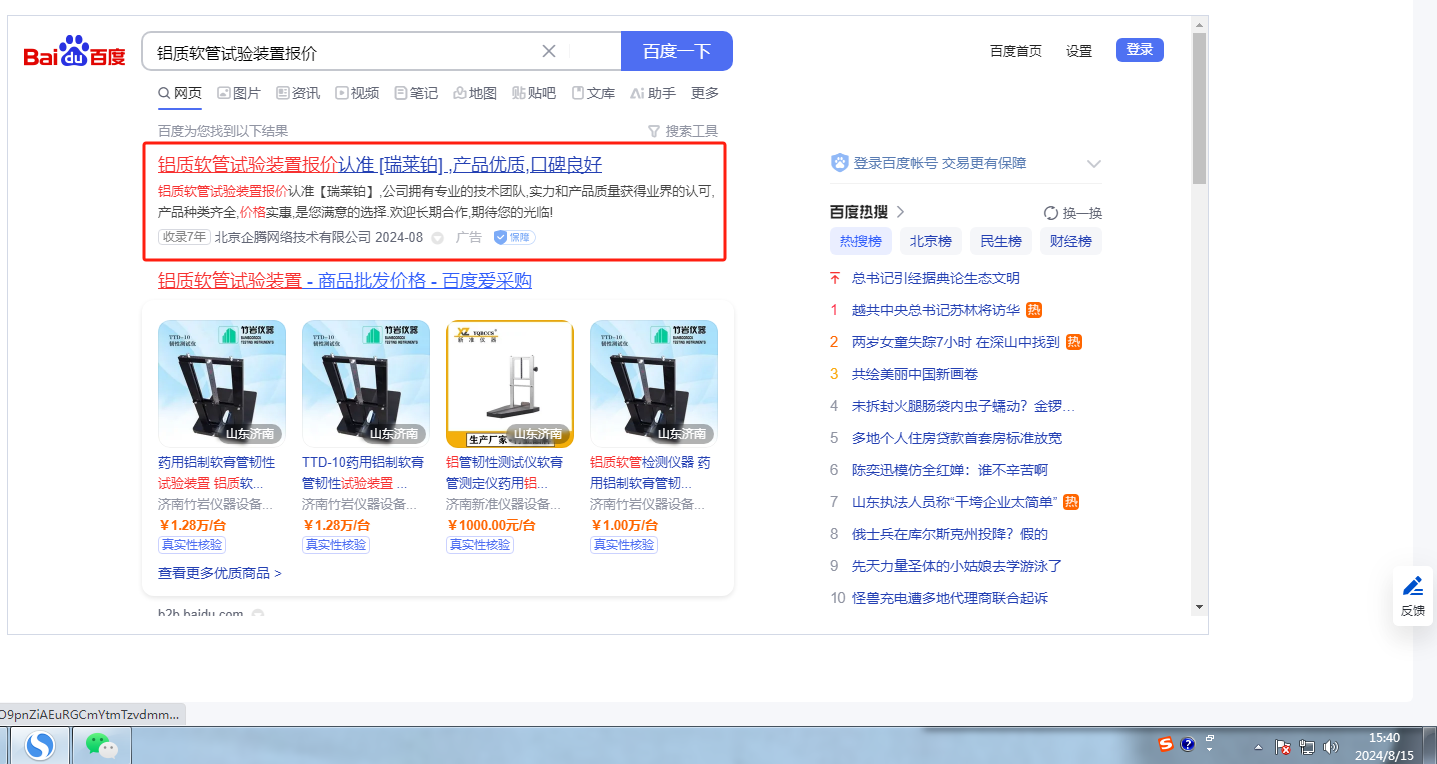Switch to the 地图 tab
This screenshot has height=764, width=1437.
pyautogui.click(x=475, y=93)
